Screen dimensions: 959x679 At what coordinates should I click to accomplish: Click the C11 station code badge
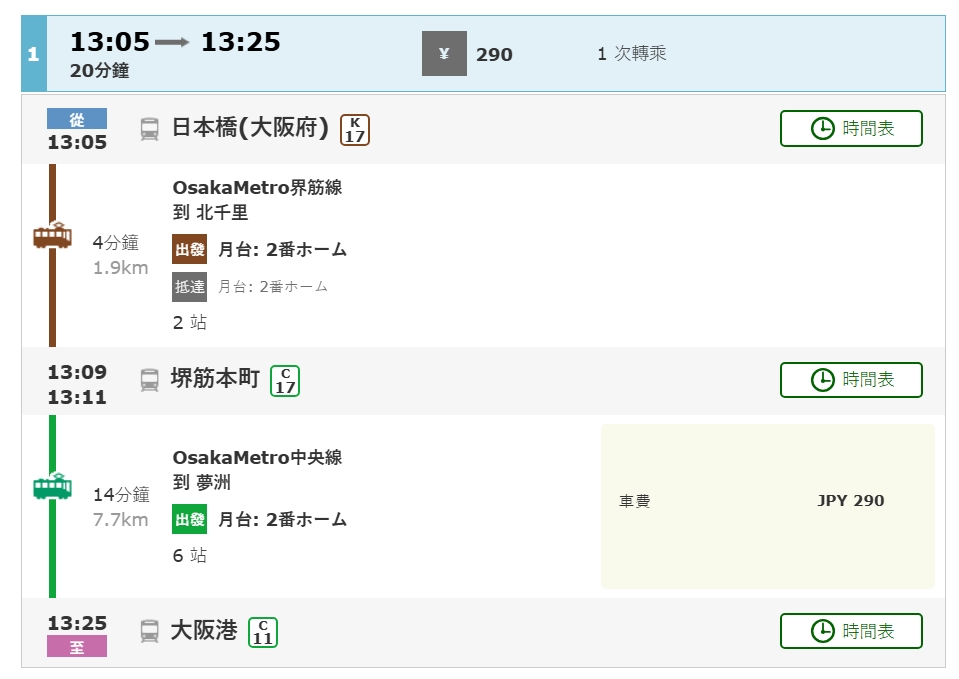(x=263, y=632)
